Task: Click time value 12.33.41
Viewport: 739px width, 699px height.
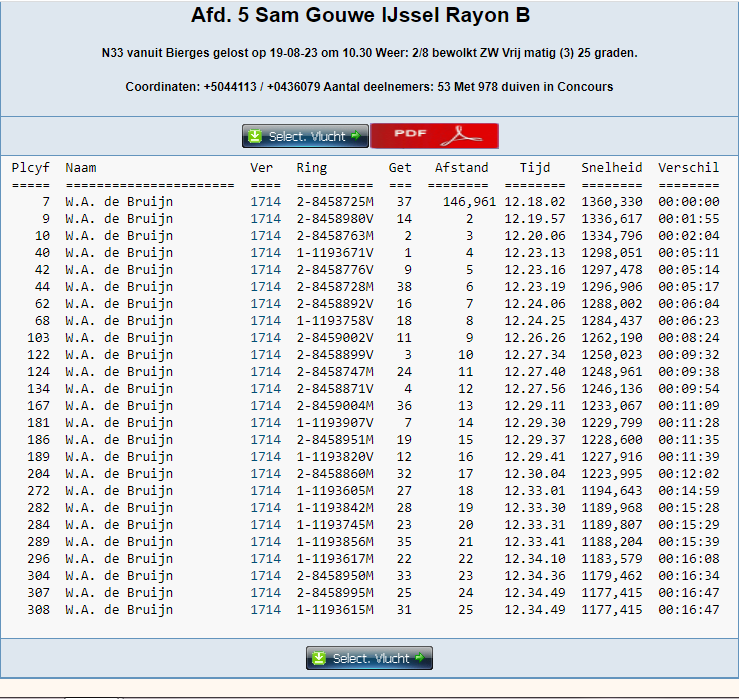Action: [x=535, y=541]
